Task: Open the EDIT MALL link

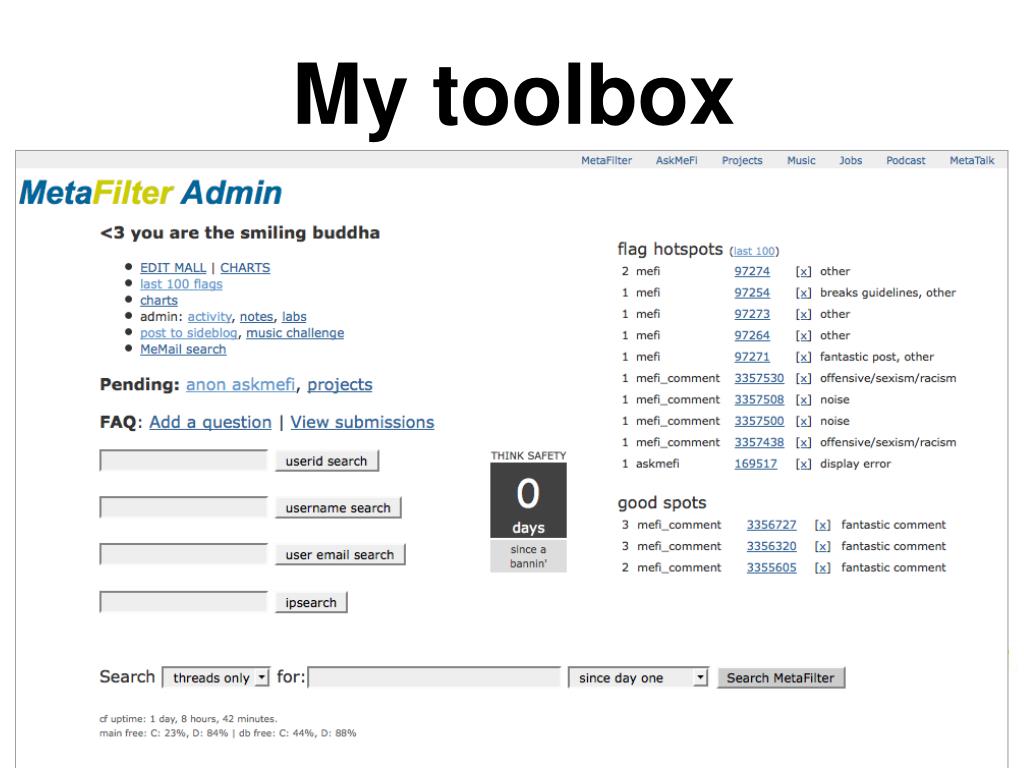Action: coord(172,268)
